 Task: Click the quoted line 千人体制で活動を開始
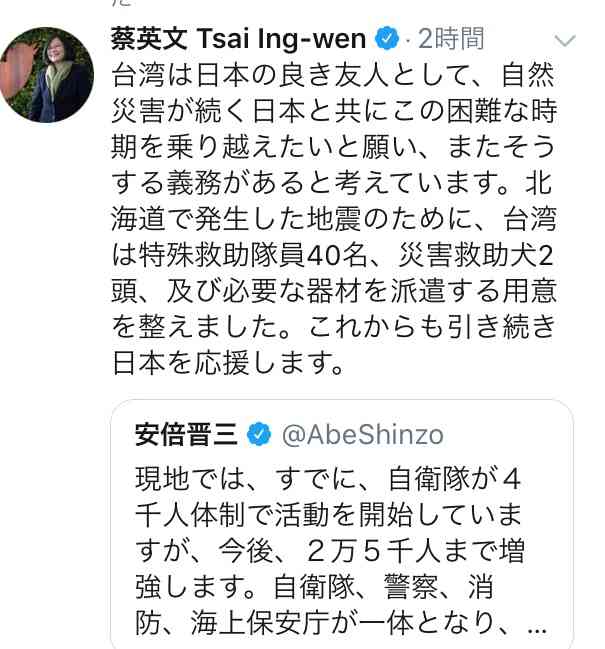click(x=329, y=515)
